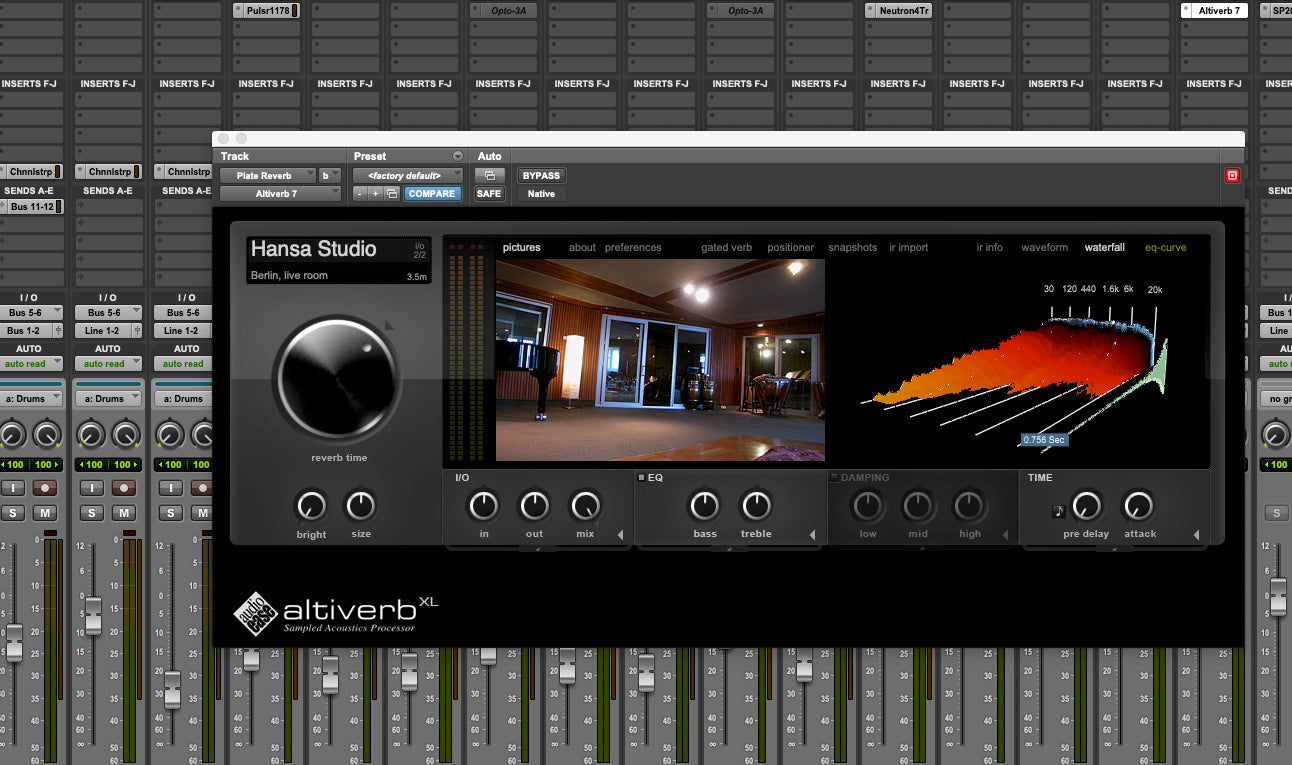Open Hansa Studio impulse response browser
Image resolution: width=1292 pixels, height=765 pixels.
coord(339,260)
